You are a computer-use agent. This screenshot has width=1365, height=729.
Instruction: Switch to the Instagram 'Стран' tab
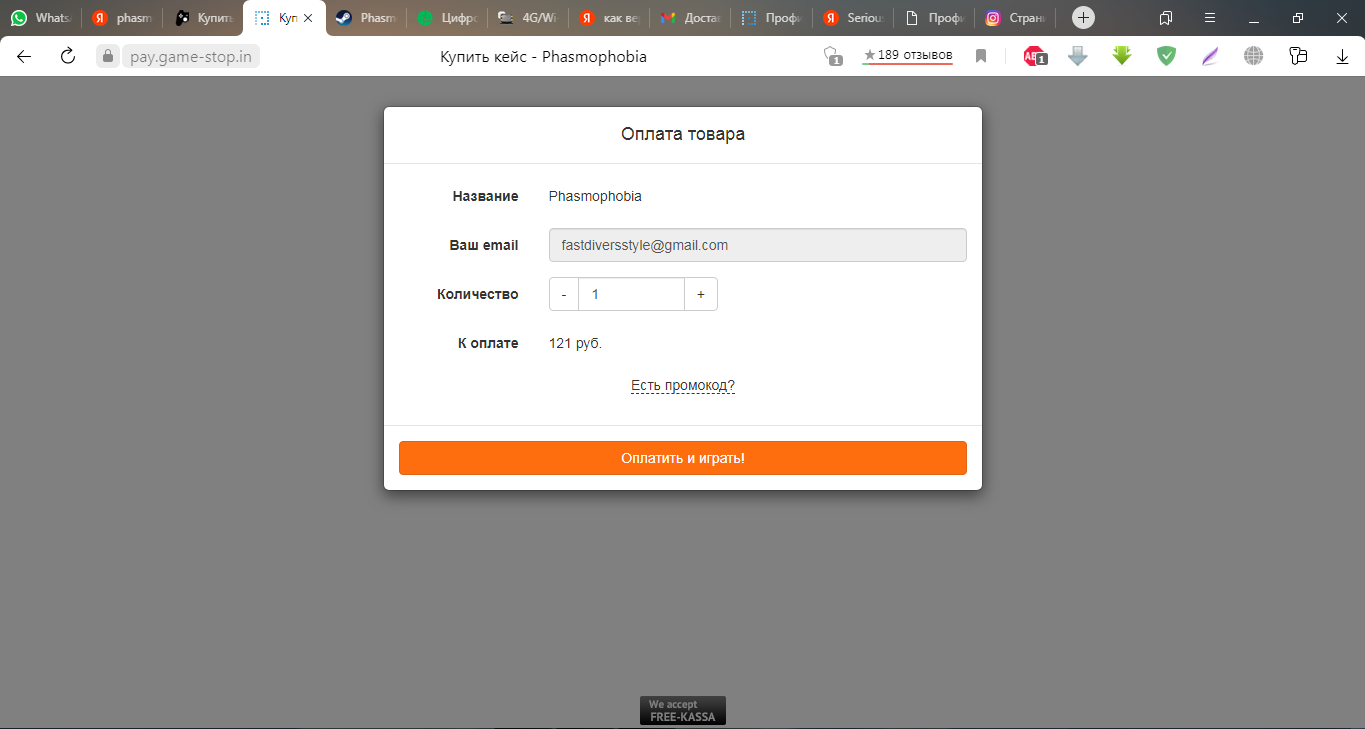(x=1014, y=18)
